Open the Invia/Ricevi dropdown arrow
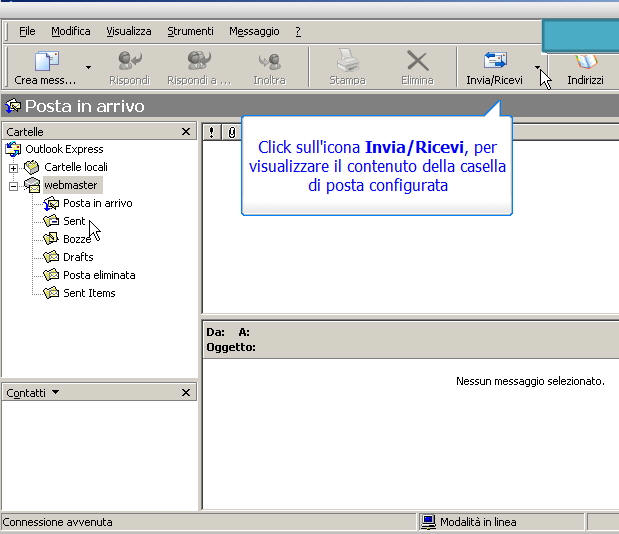619x534 pixels. [x=537, y=67]
